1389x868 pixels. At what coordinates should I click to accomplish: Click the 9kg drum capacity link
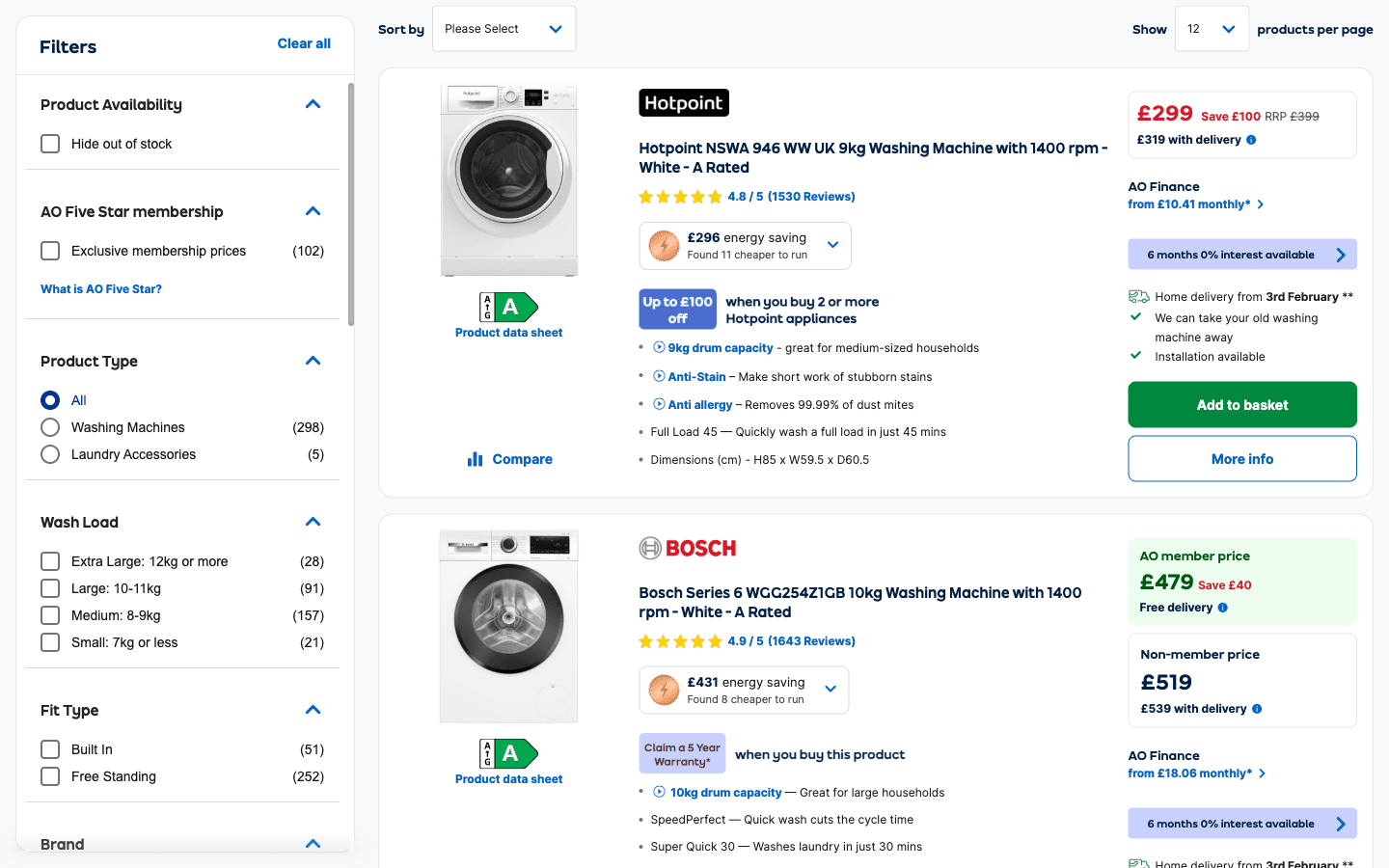tap(721, 348)
